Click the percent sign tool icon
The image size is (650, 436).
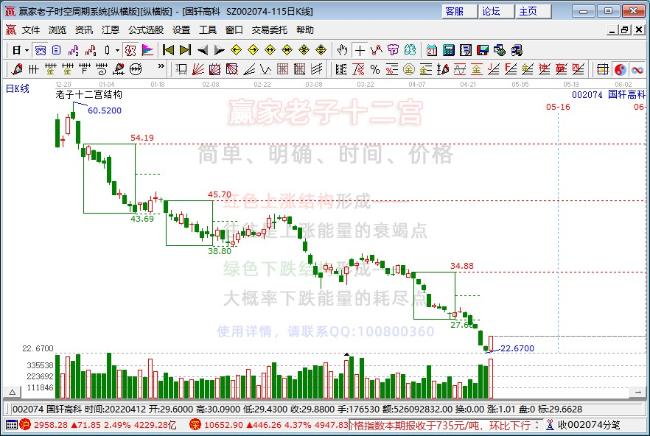point(375,69)
